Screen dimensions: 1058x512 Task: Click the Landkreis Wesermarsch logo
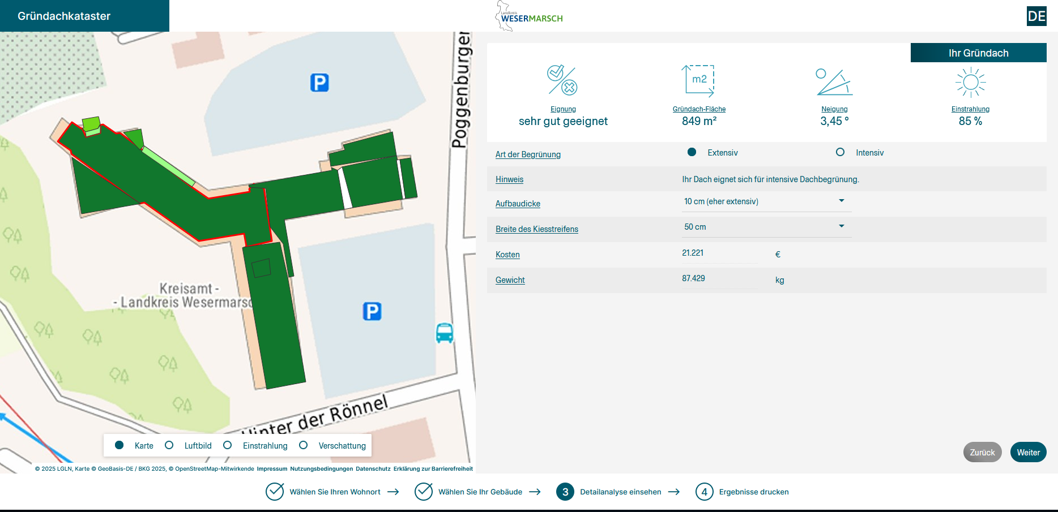(x=529, y=16)
